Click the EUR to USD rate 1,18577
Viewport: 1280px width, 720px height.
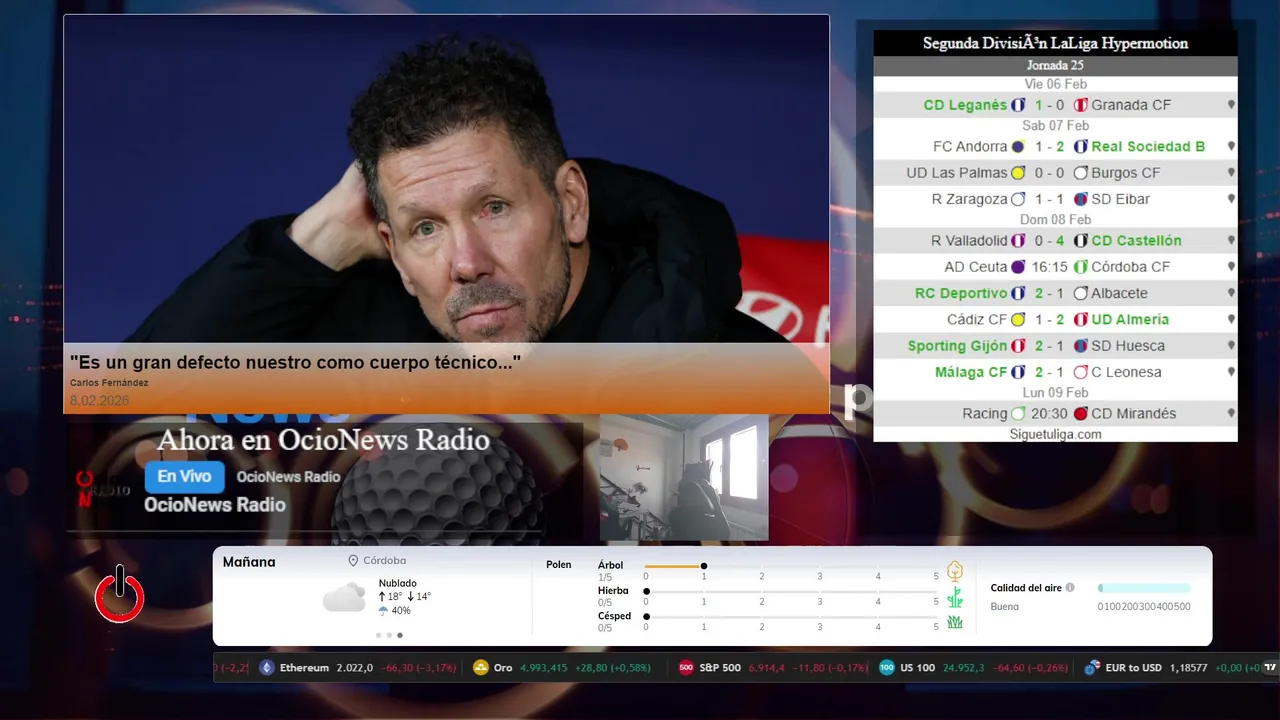click(x=1188, y=668)
